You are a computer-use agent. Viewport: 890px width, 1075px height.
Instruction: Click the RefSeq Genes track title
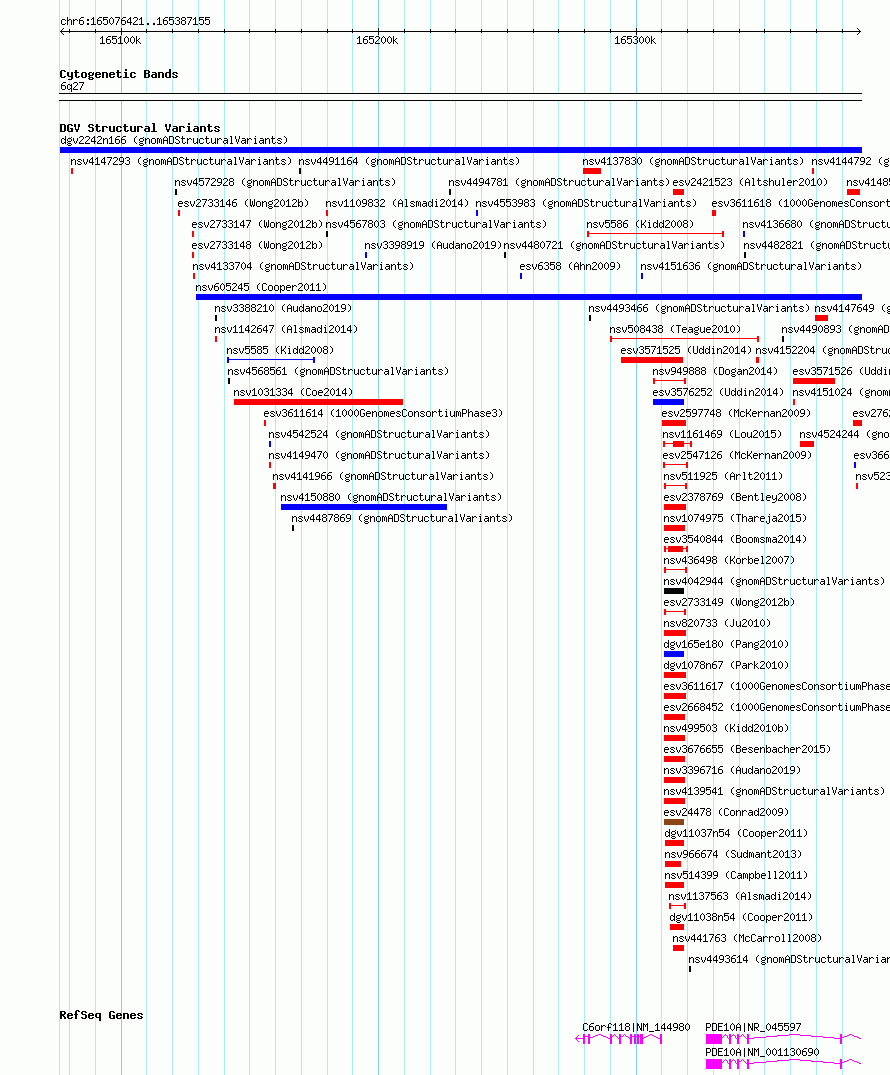point(101,1015)
